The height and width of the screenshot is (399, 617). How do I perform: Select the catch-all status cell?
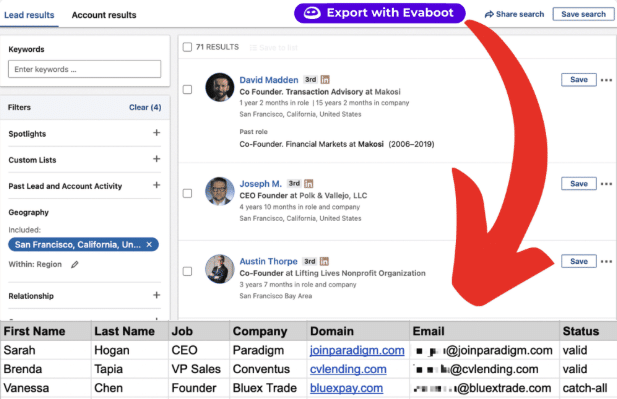588,388
